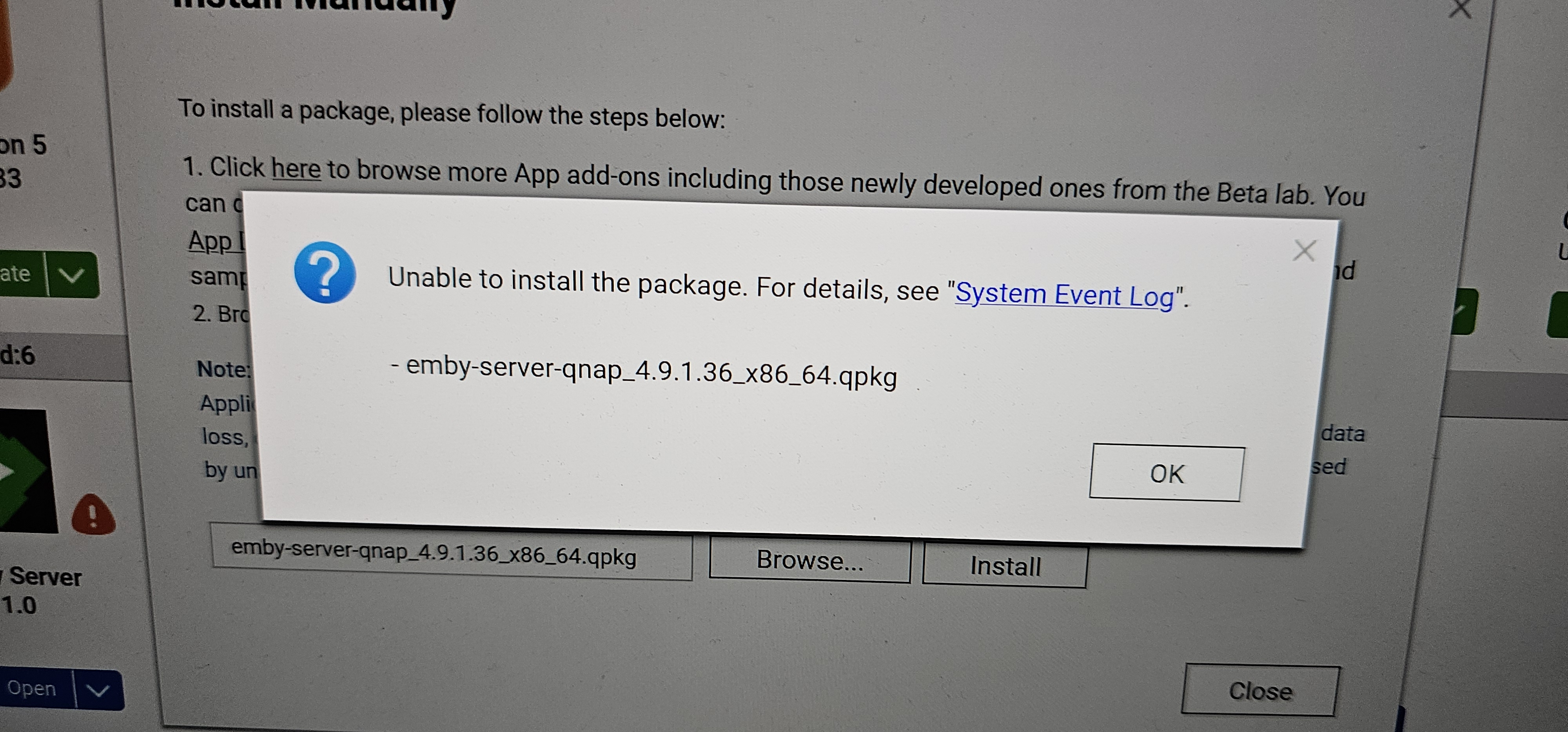Expand the green update dropdown arrow
This screenshot has height=732, width=1568.
click(x=73, y=275)
